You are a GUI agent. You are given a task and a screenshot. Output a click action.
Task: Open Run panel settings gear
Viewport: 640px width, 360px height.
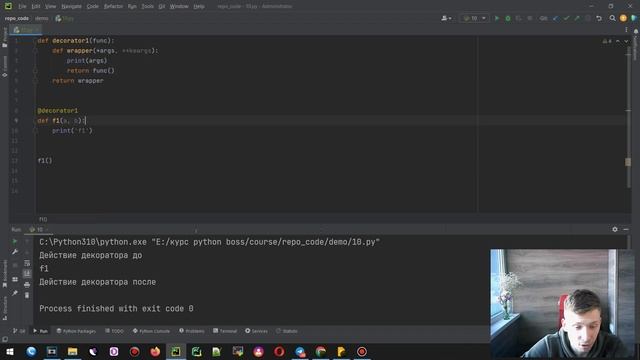pos(615,229)
